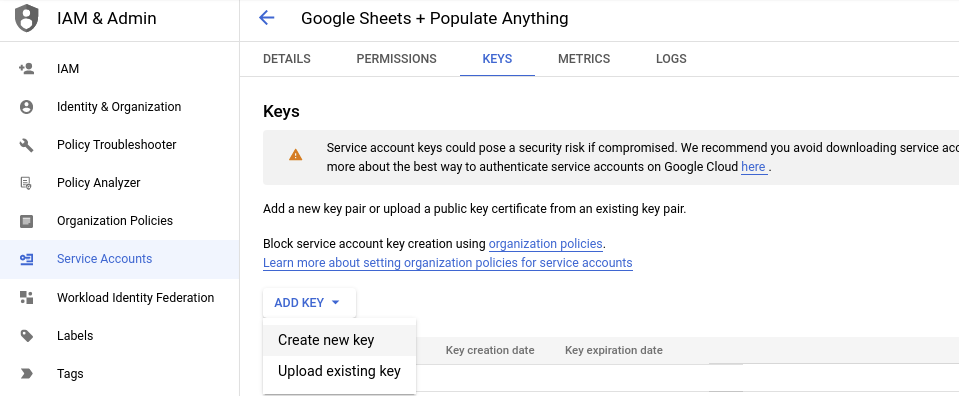Go to the METRICS tab
959x396 pixels.
coord(584,59)
